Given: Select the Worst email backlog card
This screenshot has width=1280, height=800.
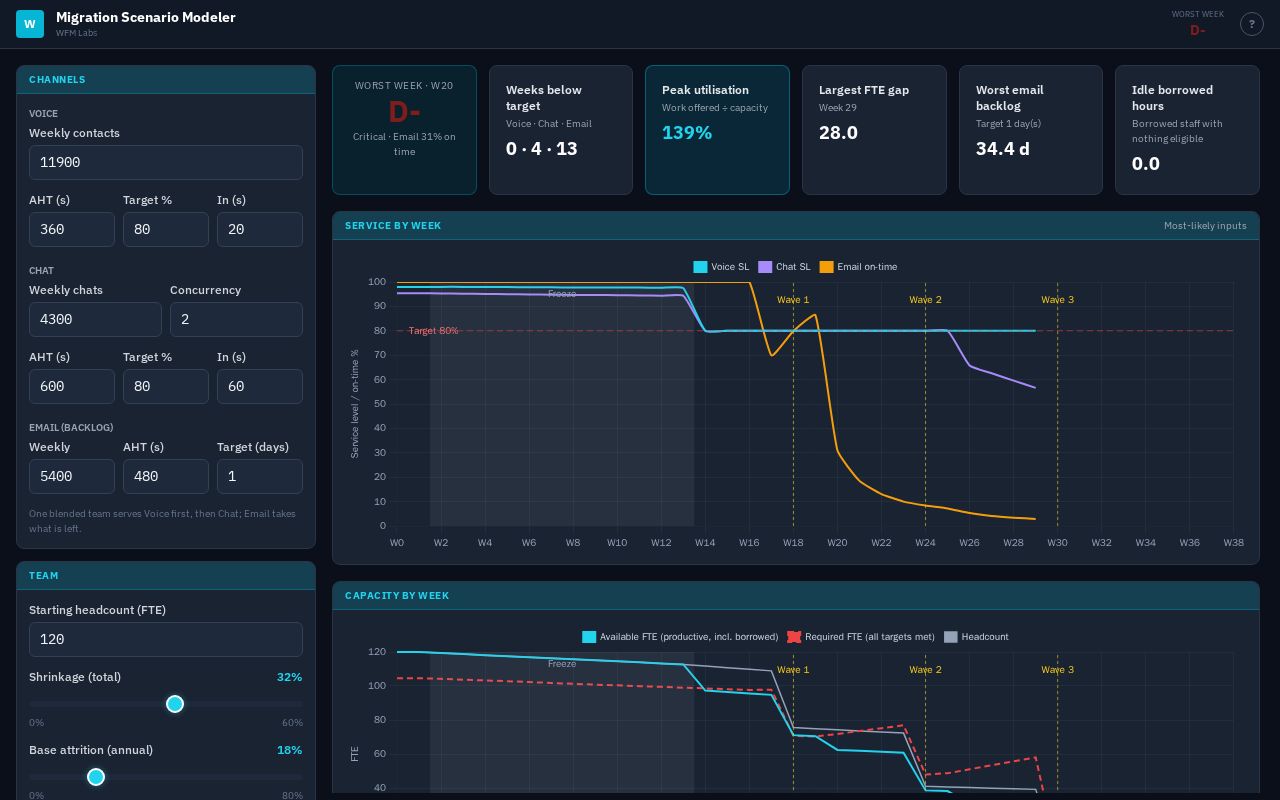Looking at the screenshot, I should pos(1031,130).
